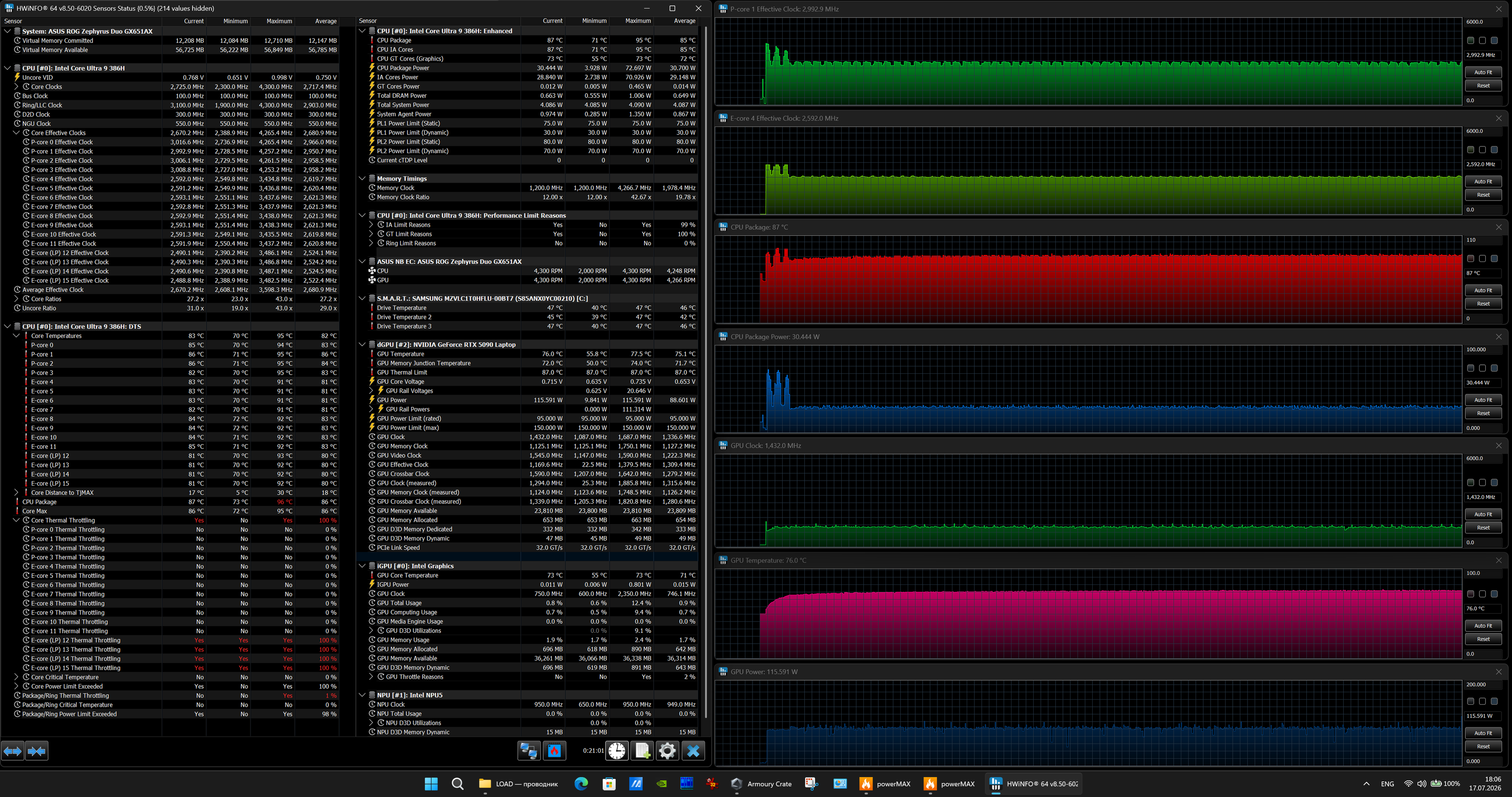Screen dimensions: 1512x797
Task: Expand the GPU Throttle Reasons row
Action: 371,677
